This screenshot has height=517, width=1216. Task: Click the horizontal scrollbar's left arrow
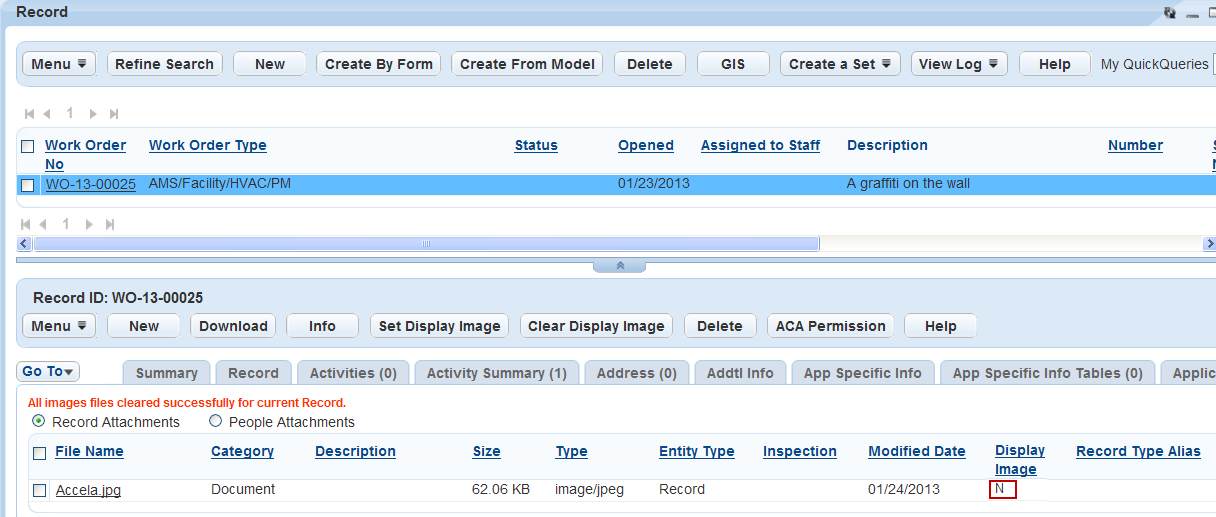click(x=25, y=244)
